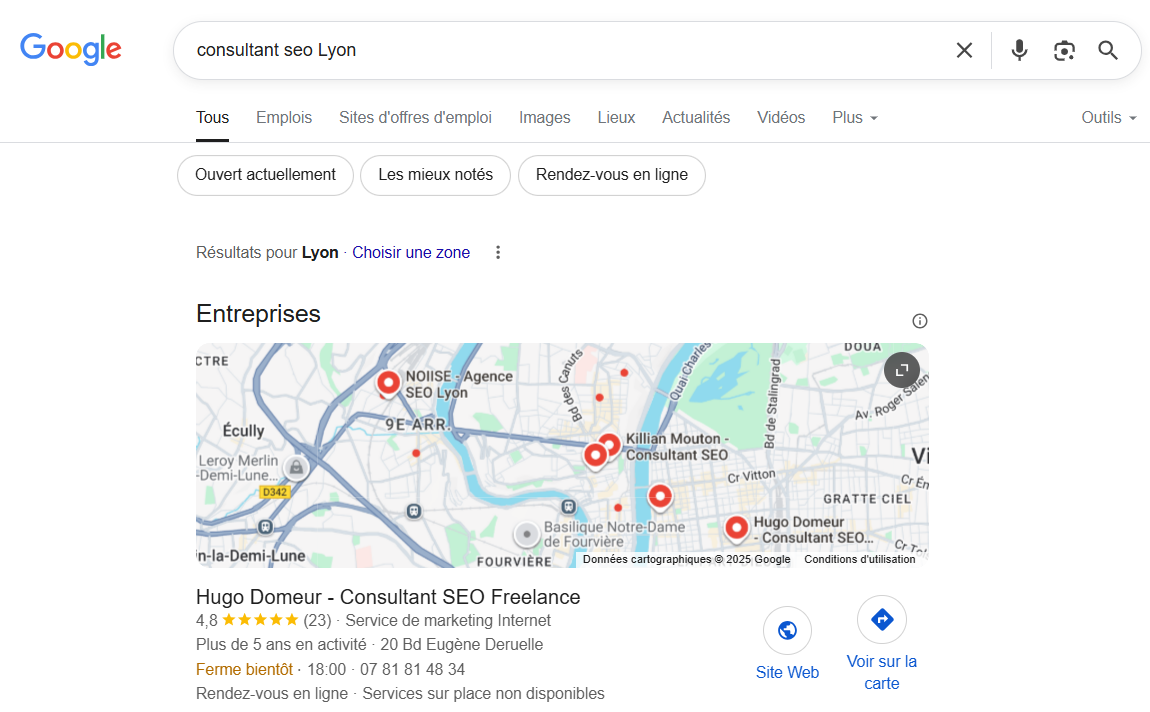Go to the Google logo homepage

tap(70, 49)
